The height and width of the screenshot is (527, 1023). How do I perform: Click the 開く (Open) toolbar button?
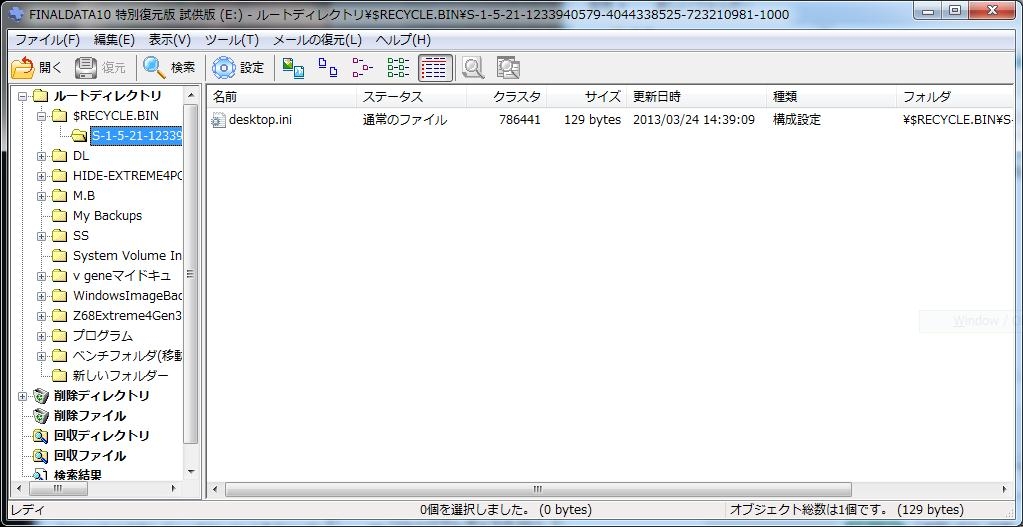coord(37,67)
